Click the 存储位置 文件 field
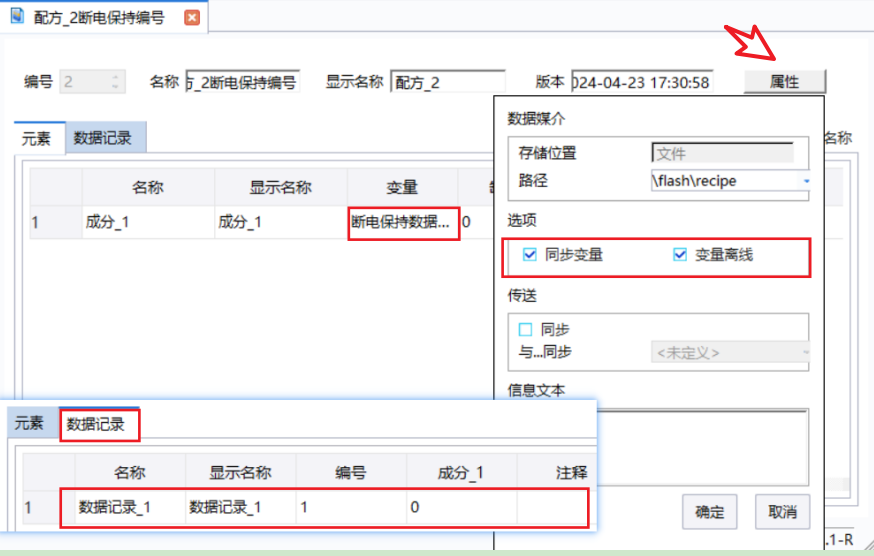The height and width of the screenshot is (556, 874). point(722,153)
